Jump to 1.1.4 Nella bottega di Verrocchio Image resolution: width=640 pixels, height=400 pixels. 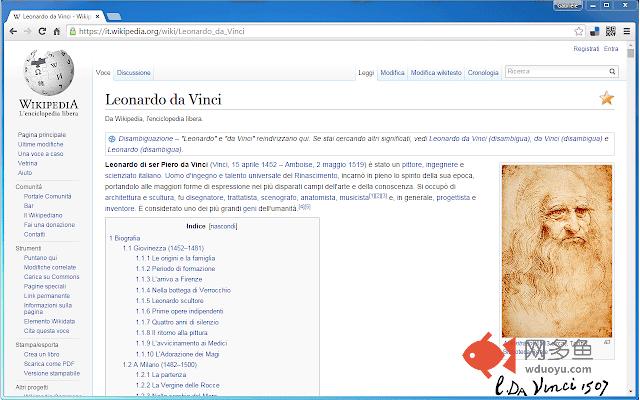pos(183,290)
